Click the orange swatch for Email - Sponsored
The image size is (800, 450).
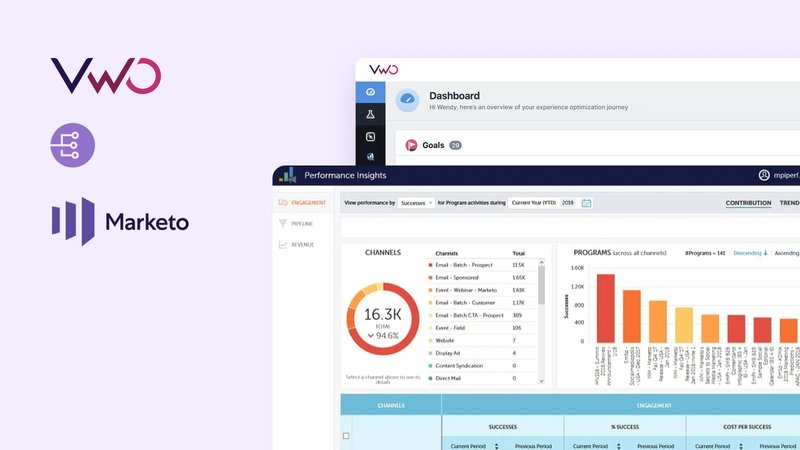[x=430, y=278]
